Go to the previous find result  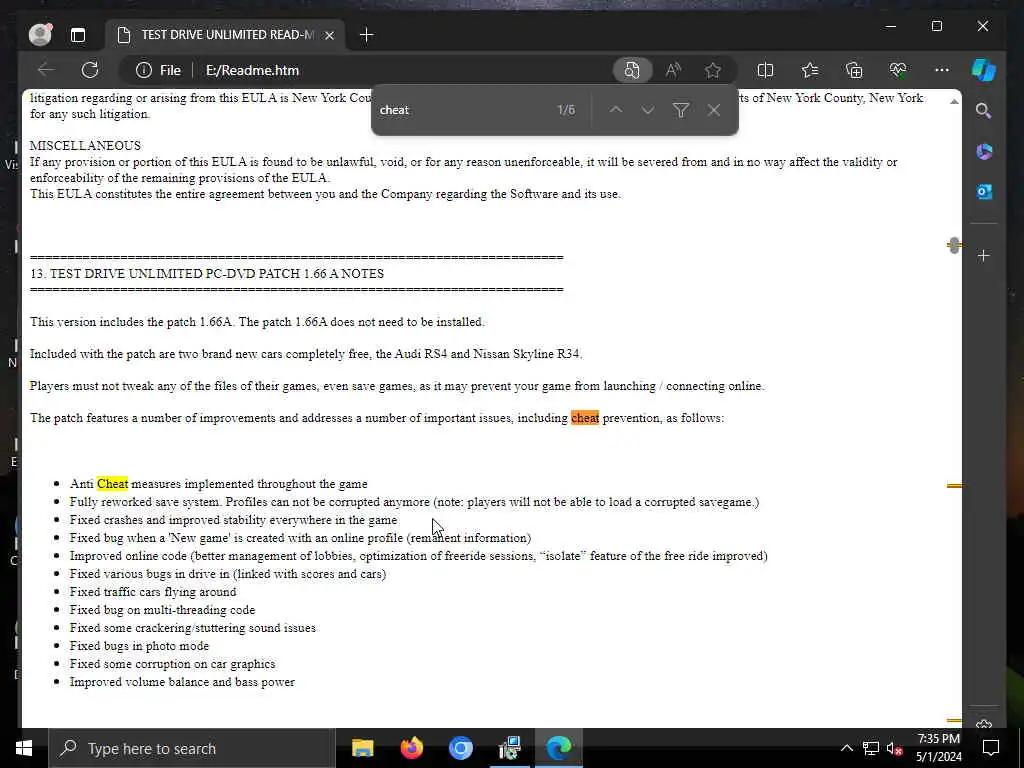pyautogui.click(x=616, y=110)
